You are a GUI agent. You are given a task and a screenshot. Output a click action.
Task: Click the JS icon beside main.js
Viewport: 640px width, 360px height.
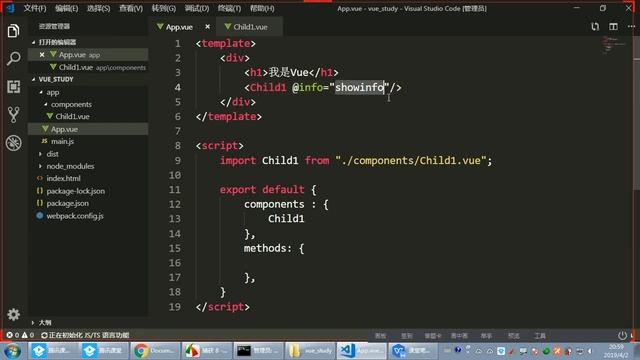coord(44,141)
